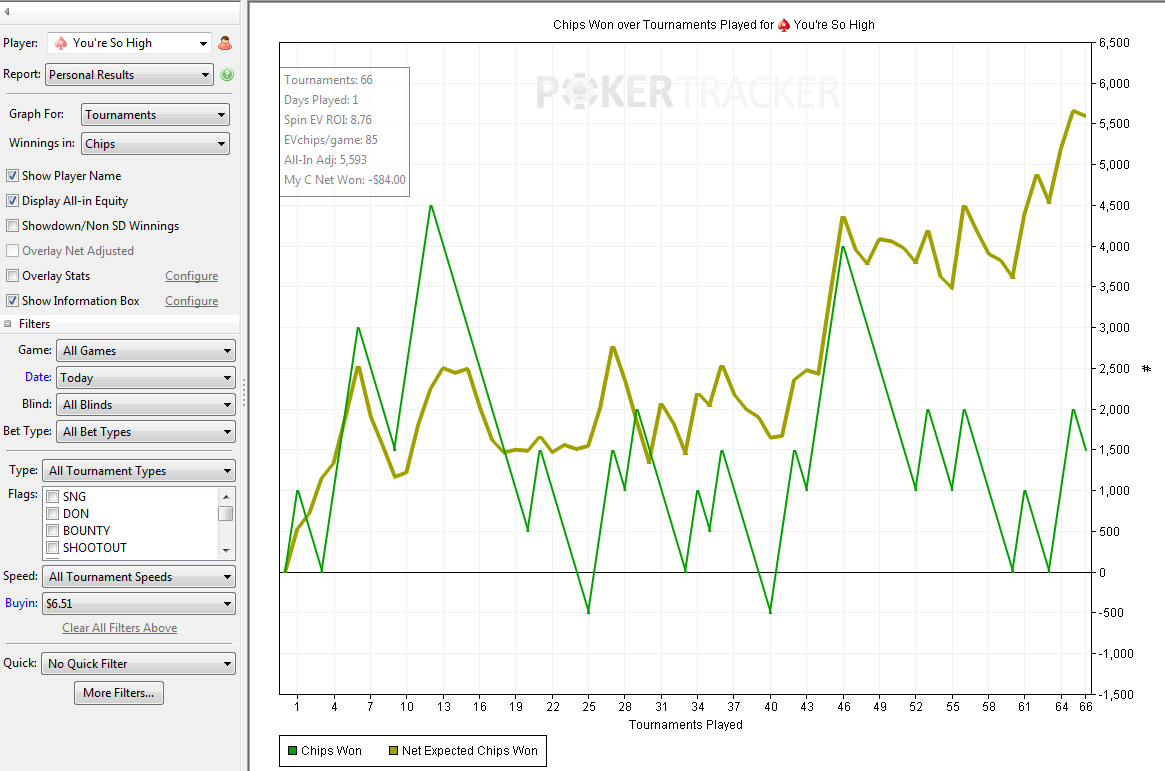The height and width of the screenshot is (771, 1165).
Task: Open the Report Personal Results dropdown
Action: (129, 74)
